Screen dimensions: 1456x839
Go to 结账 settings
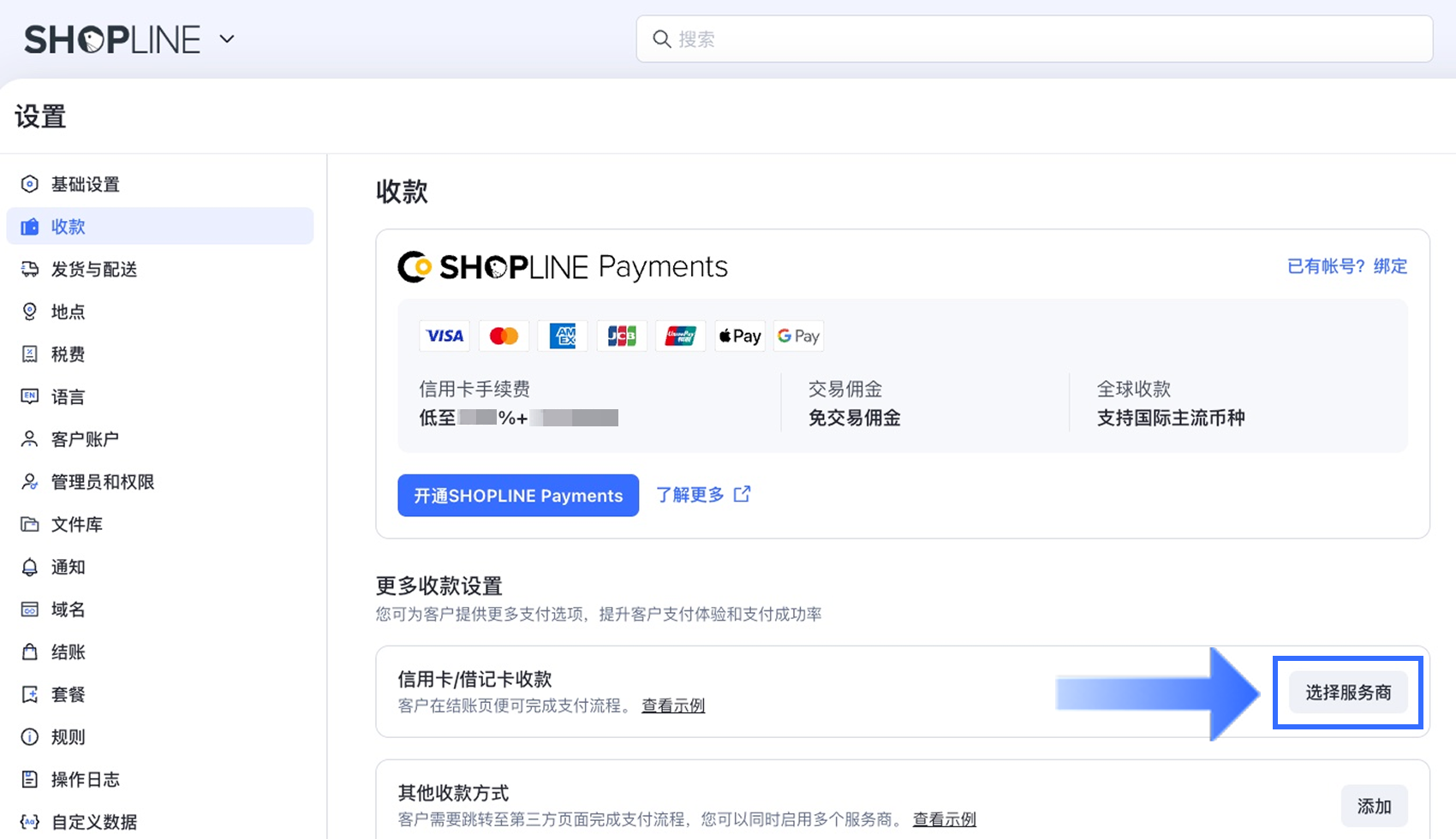[x=160, y=652]
